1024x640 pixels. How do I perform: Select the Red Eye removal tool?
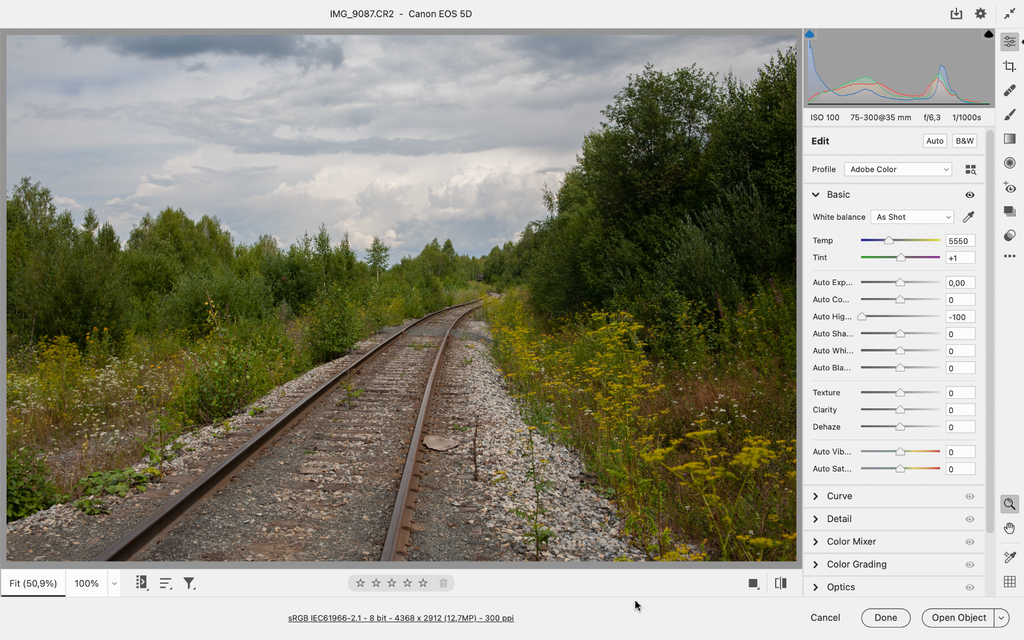coord(1009,187)
